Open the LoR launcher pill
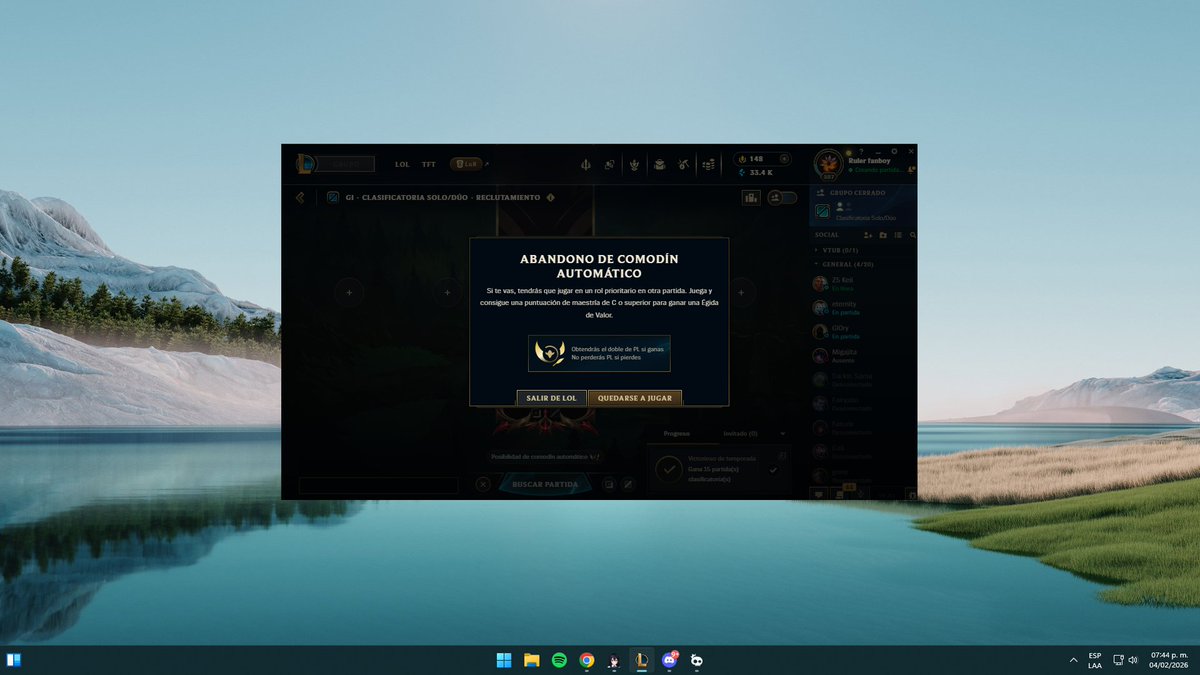Screen dimensions: 1200x675 click(x=466, y=164)
